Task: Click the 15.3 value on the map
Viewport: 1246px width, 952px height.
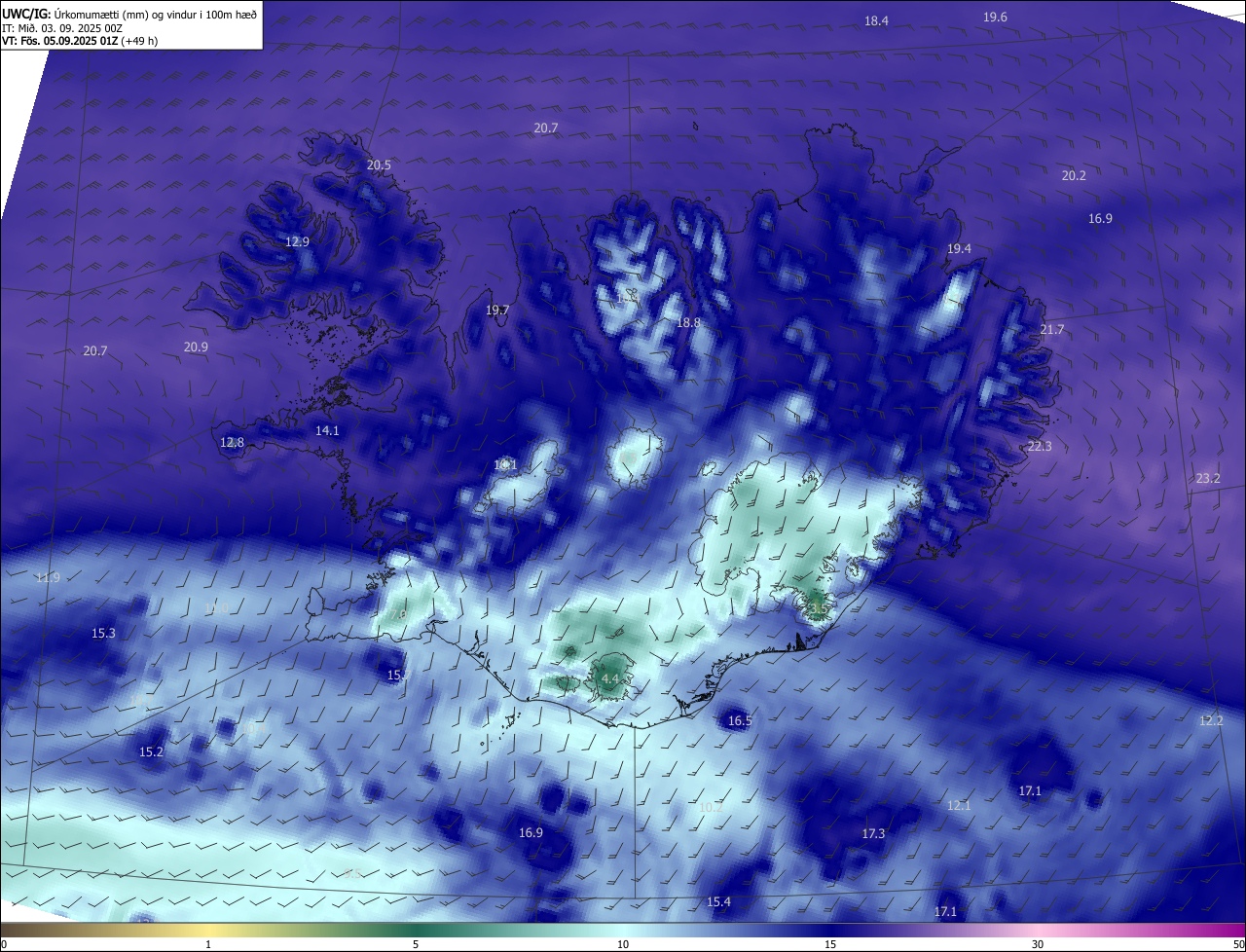Action: 103,633
